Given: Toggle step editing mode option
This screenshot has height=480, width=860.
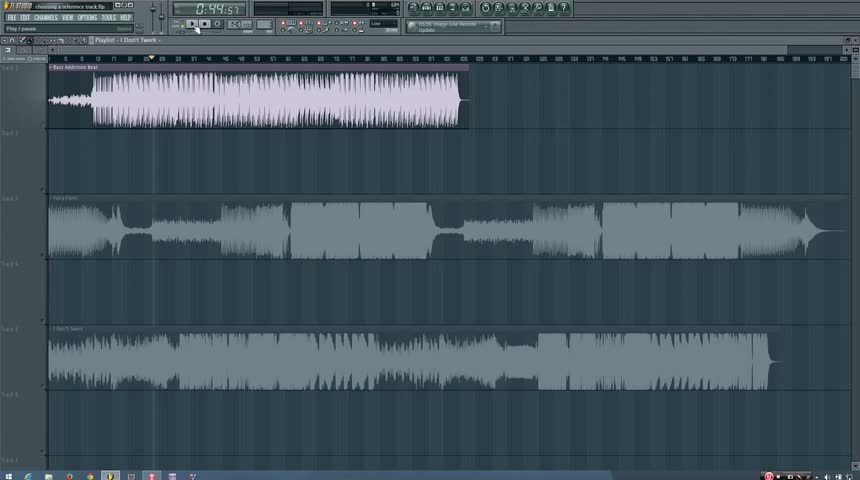Looking at the screenshot, I should (319, 30).
